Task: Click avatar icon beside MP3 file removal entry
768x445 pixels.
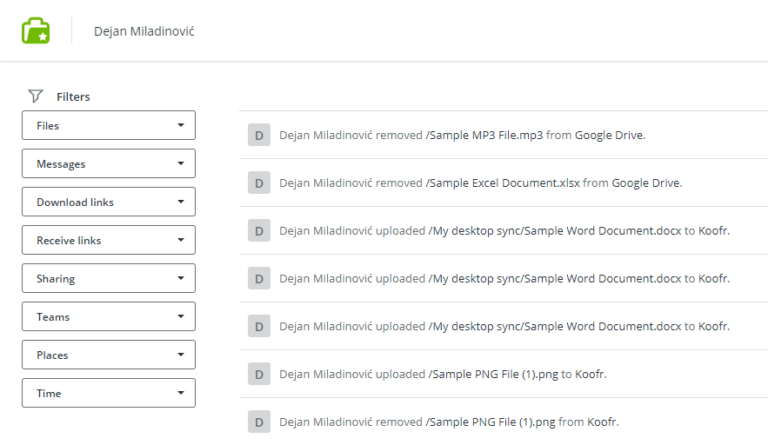Action: pos(259,136)
